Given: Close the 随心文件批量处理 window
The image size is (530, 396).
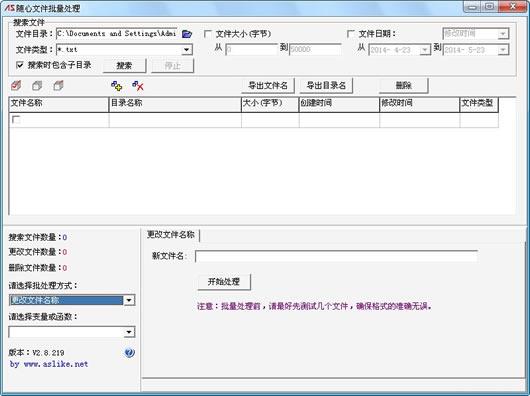Looking at the screenshot, I should pos(512,7).
